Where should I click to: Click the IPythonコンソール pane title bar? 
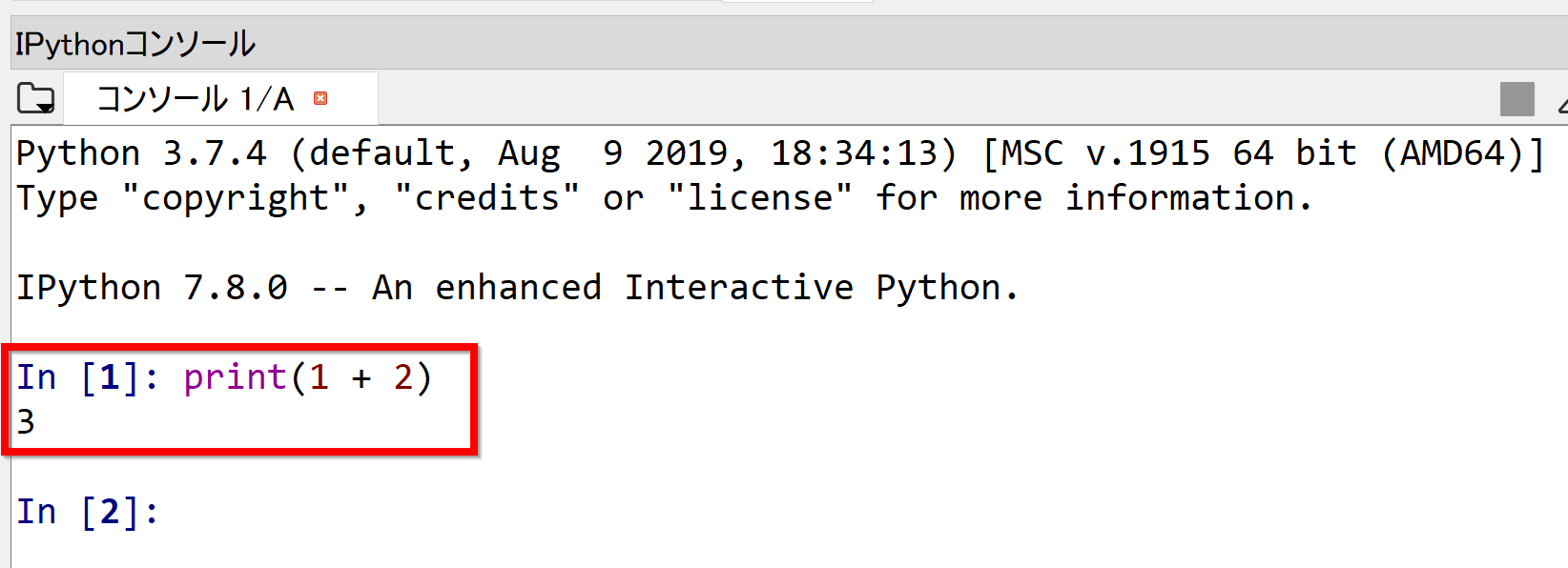click(789, 43)
